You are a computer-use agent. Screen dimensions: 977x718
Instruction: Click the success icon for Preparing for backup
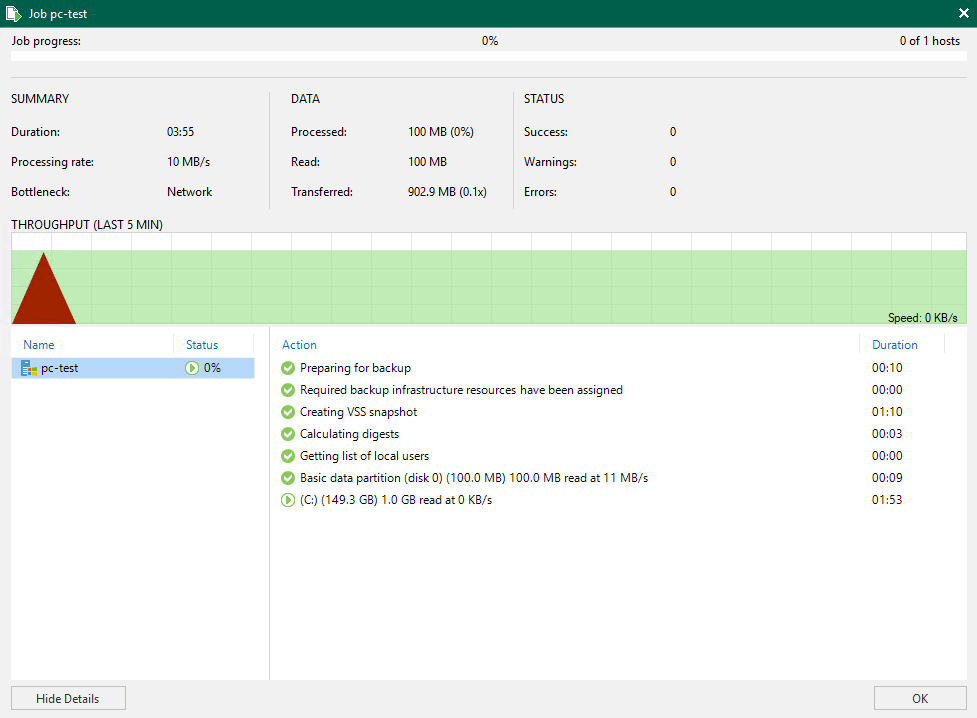(x=288, y=368)
